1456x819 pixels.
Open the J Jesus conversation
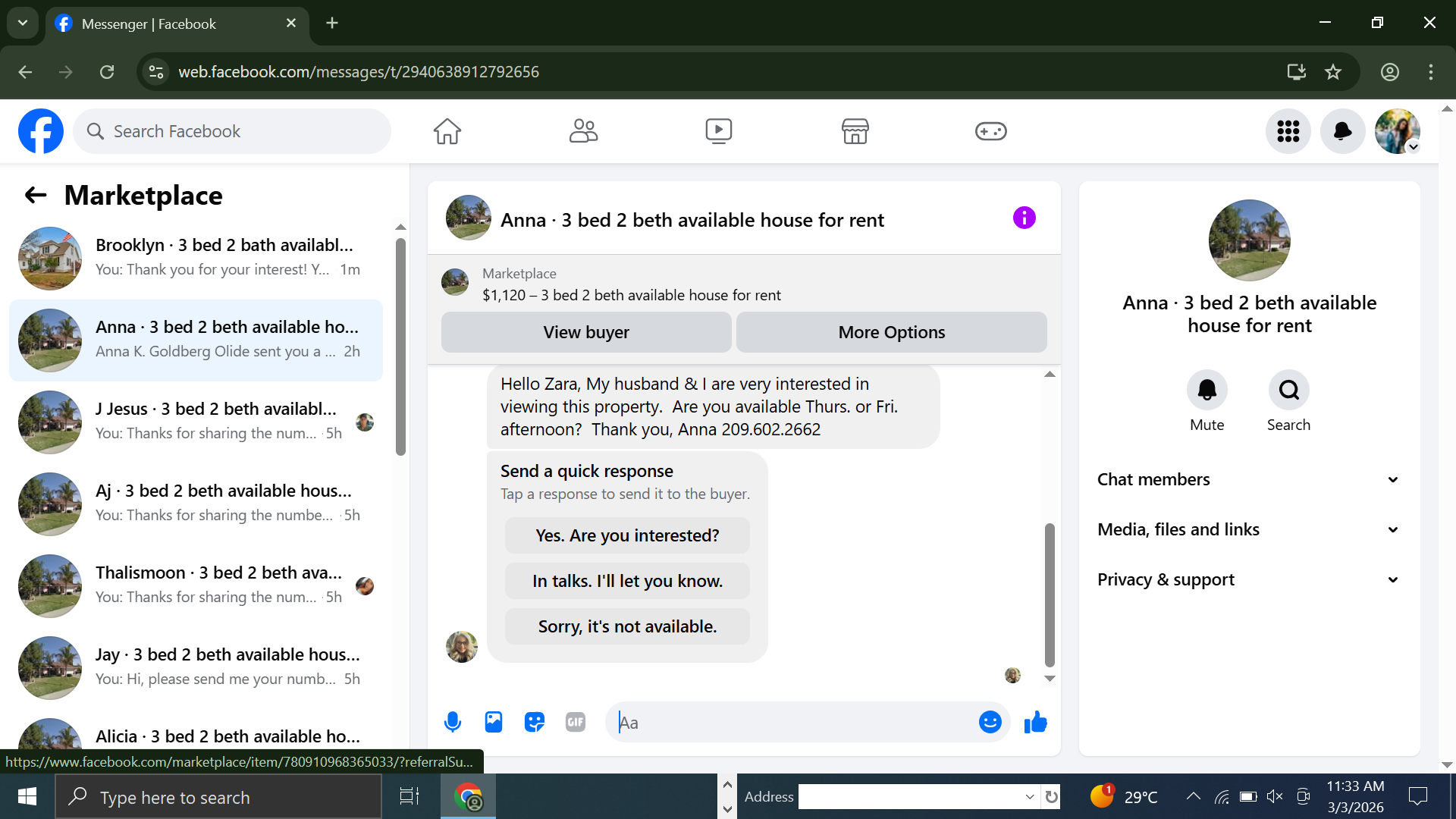point(196,422)
